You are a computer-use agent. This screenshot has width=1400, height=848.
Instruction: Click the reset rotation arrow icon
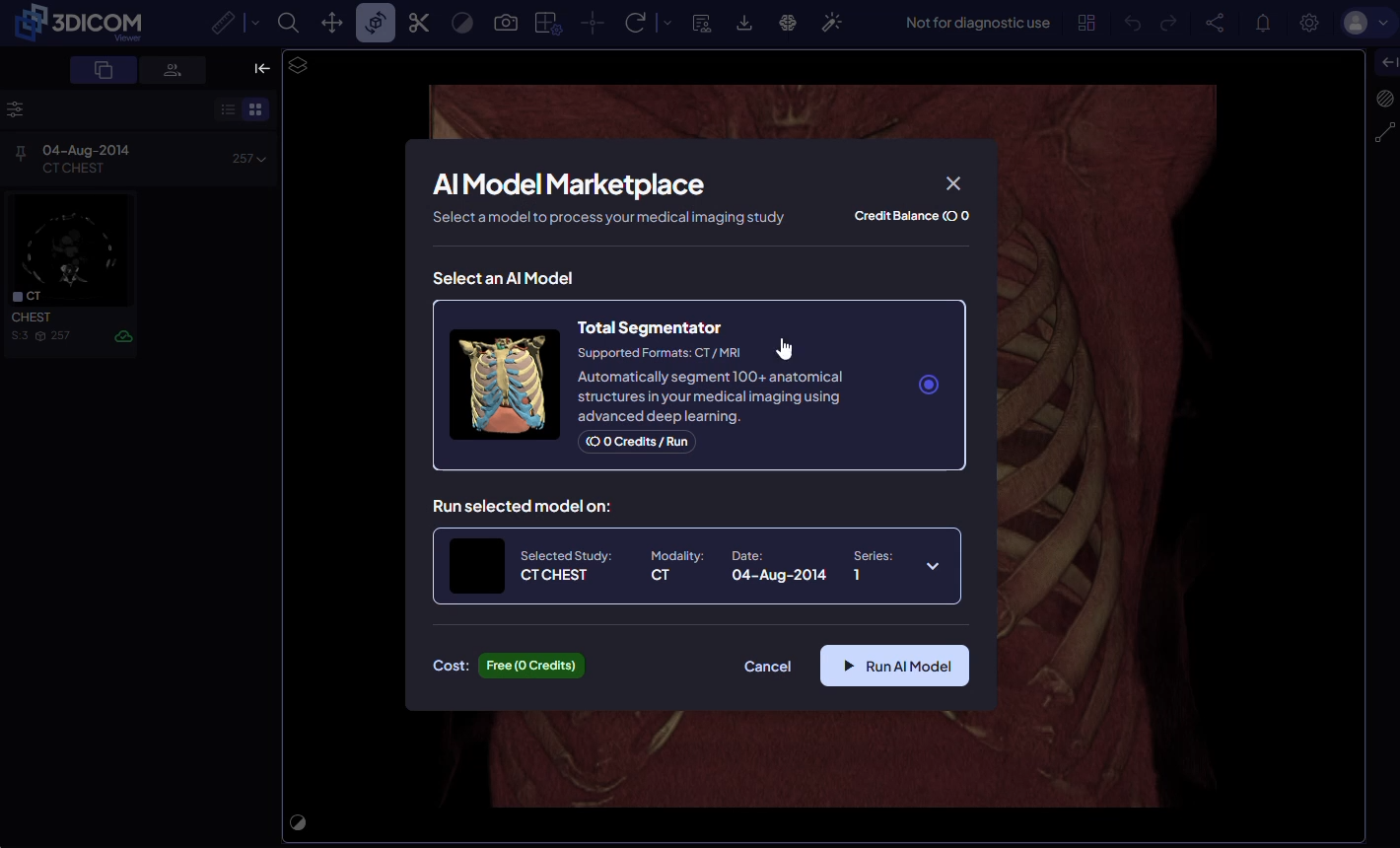coord(636,23)
